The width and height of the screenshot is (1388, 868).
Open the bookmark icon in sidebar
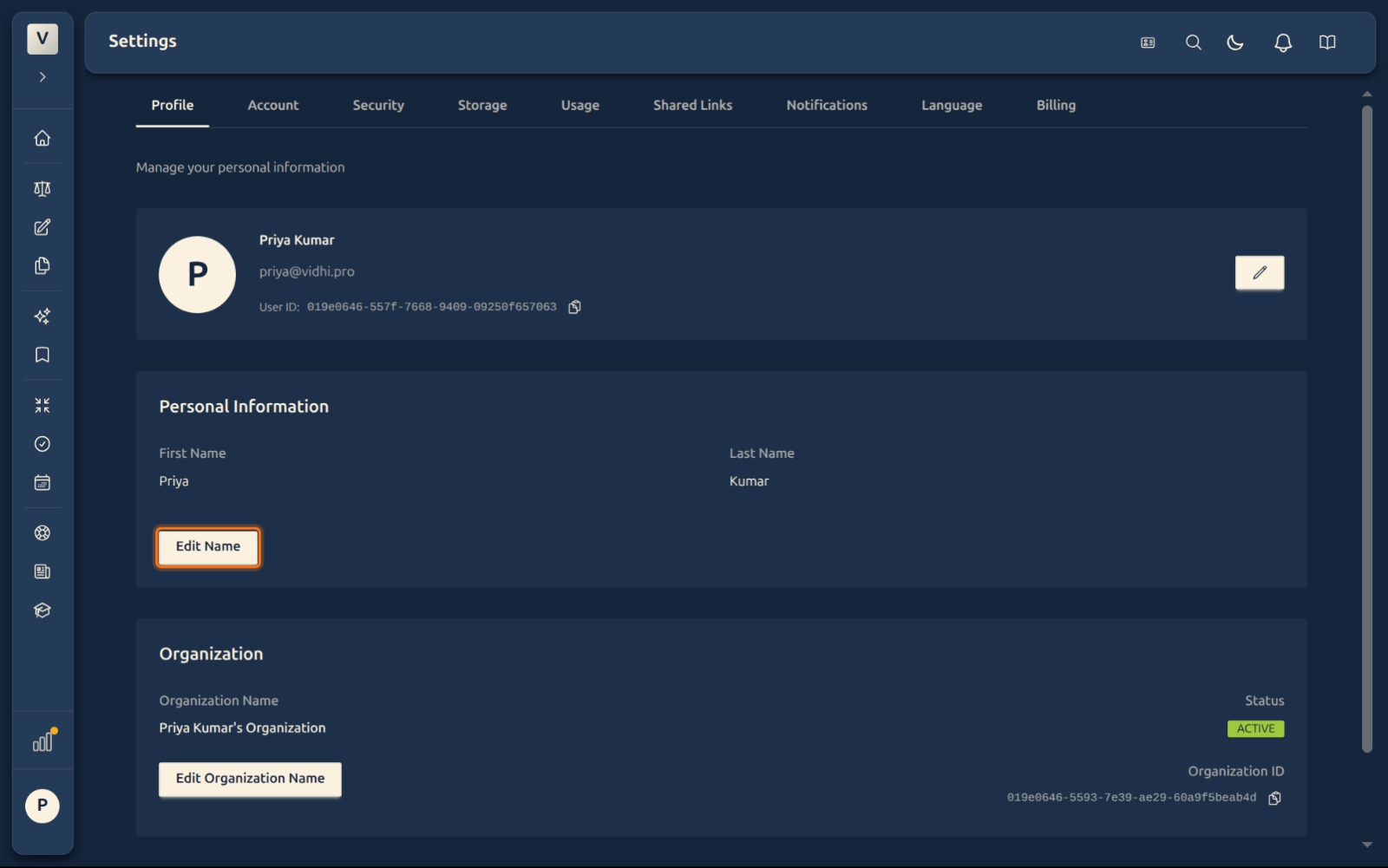[x=42, y=355]
